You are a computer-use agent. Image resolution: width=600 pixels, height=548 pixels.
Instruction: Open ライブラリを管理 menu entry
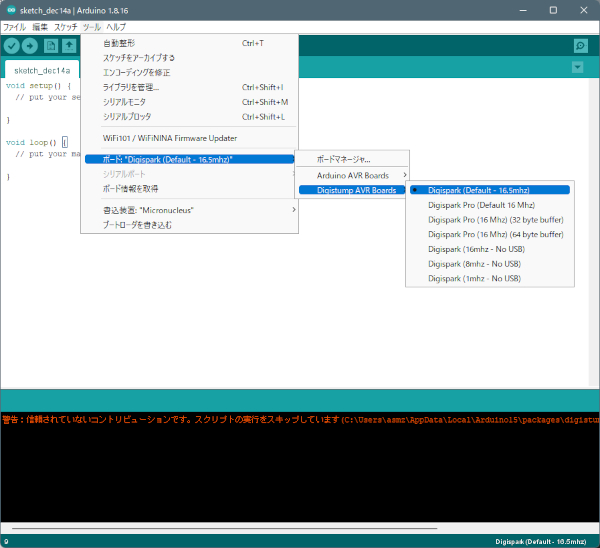pos(189,87)
